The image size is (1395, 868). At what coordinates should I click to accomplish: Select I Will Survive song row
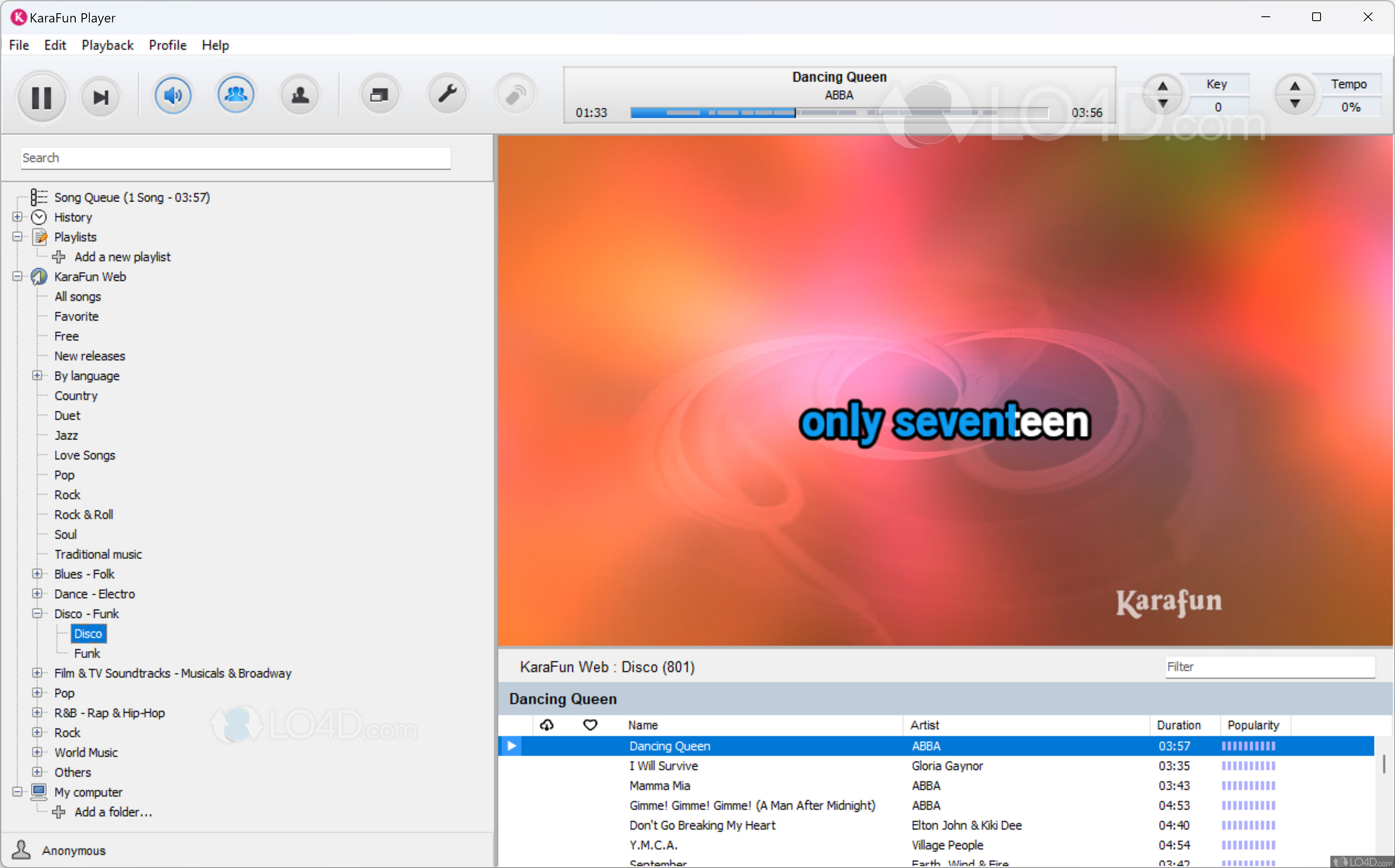(x=936, y=766)
